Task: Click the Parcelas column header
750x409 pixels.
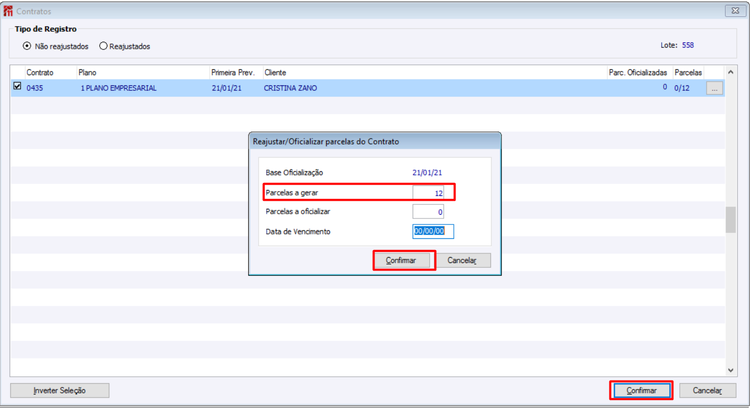Action: pyautogui.click(x=688, y=73)
